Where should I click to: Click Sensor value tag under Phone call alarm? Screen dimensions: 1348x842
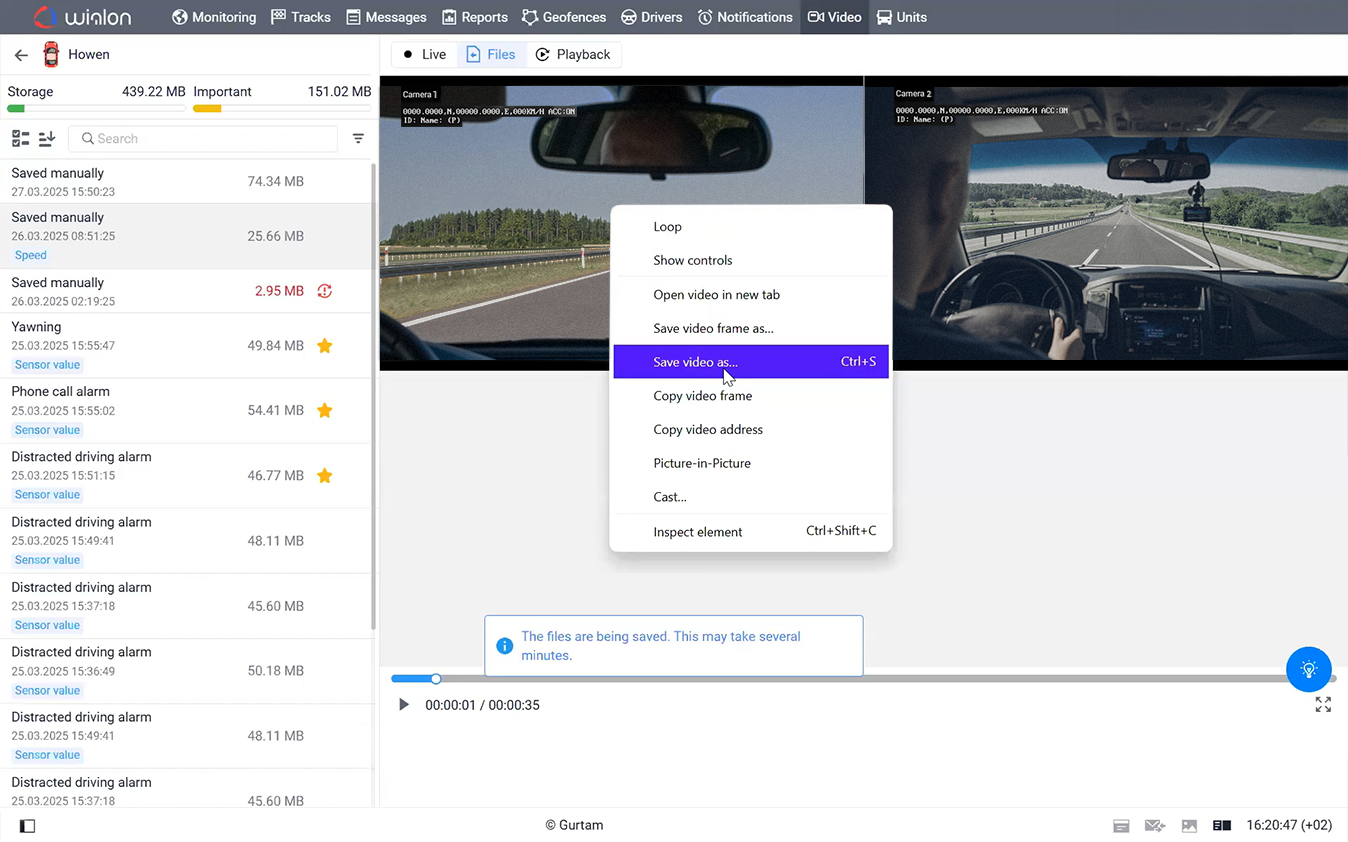click(47, 430)
